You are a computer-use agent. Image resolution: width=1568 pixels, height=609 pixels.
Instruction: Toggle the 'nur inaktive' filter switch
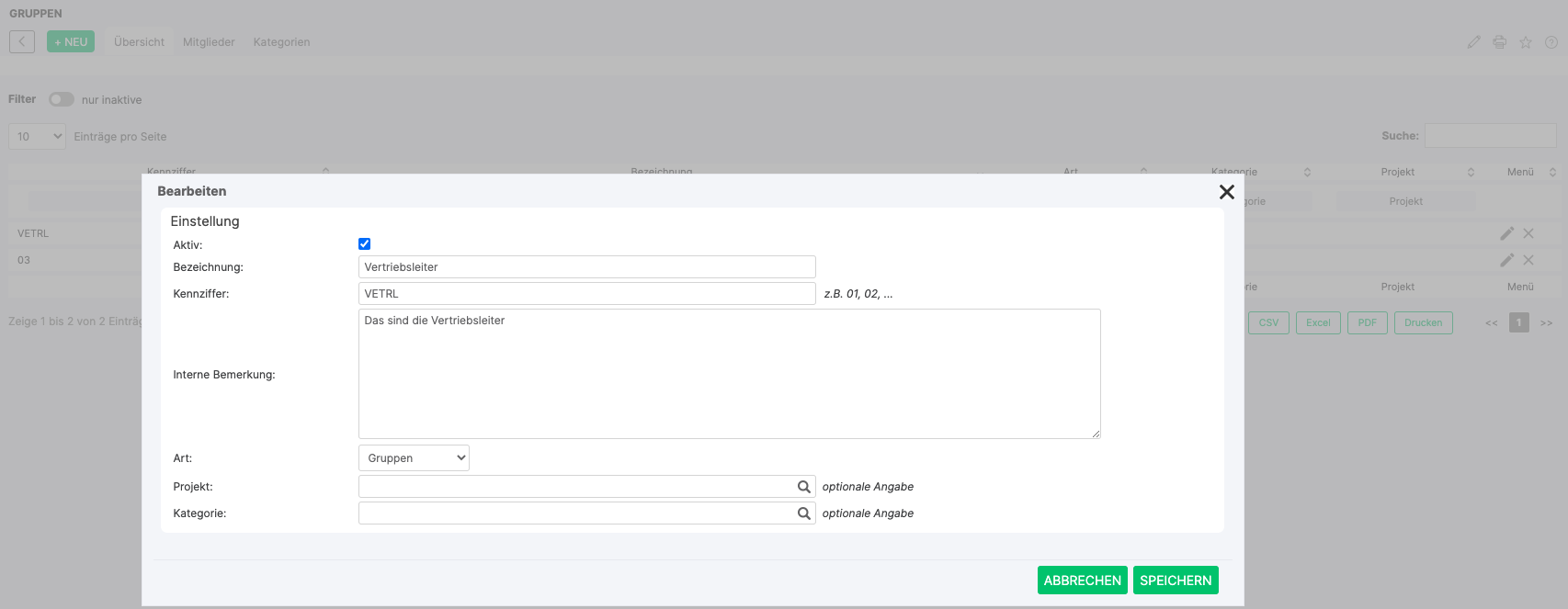click(x=62, y=99)
